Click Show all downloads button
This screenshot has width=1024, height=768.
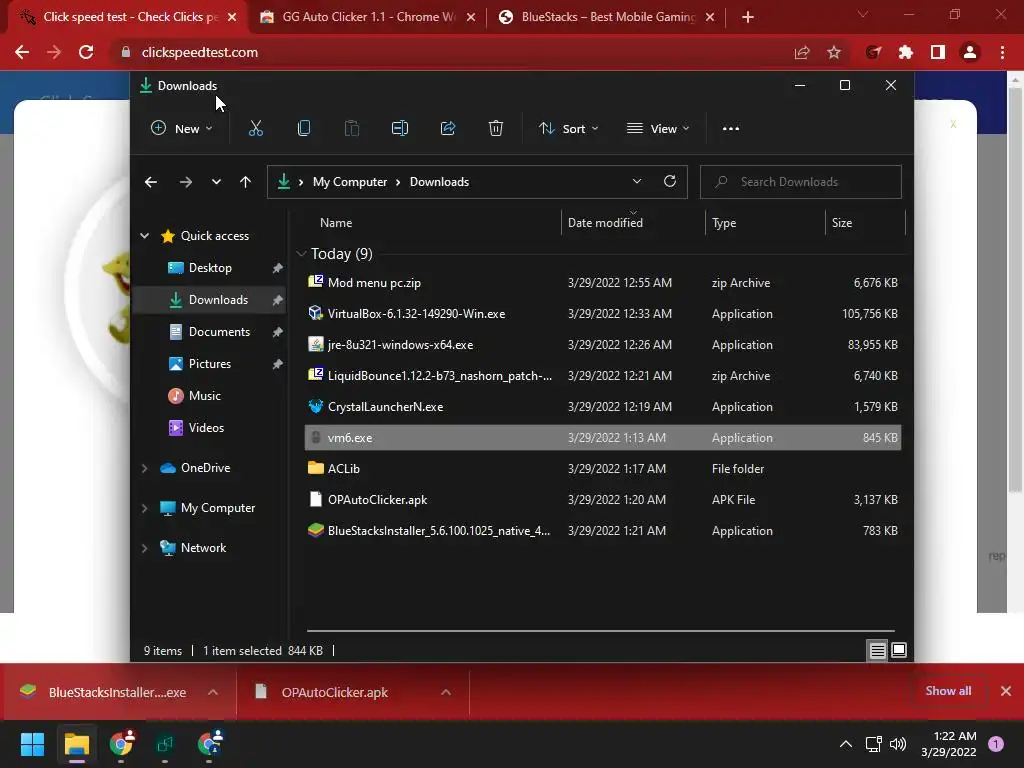[x=948, y=691]
